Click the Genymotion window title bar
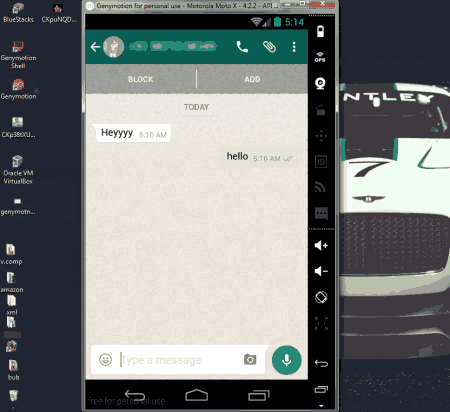The width and height of the screenshot is (450, 412). (187, 6)
